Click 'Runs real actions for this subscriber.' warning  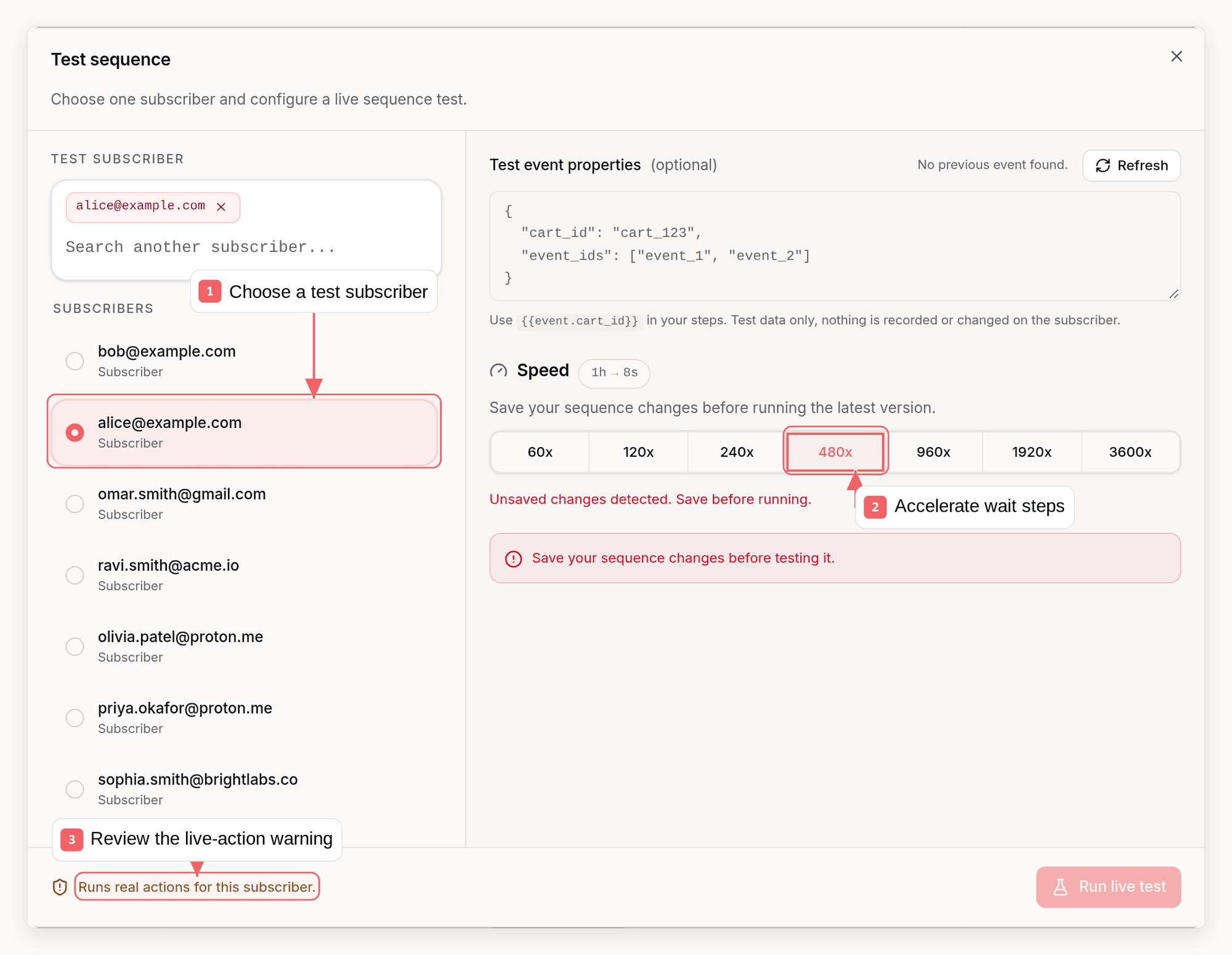[197, 887]
